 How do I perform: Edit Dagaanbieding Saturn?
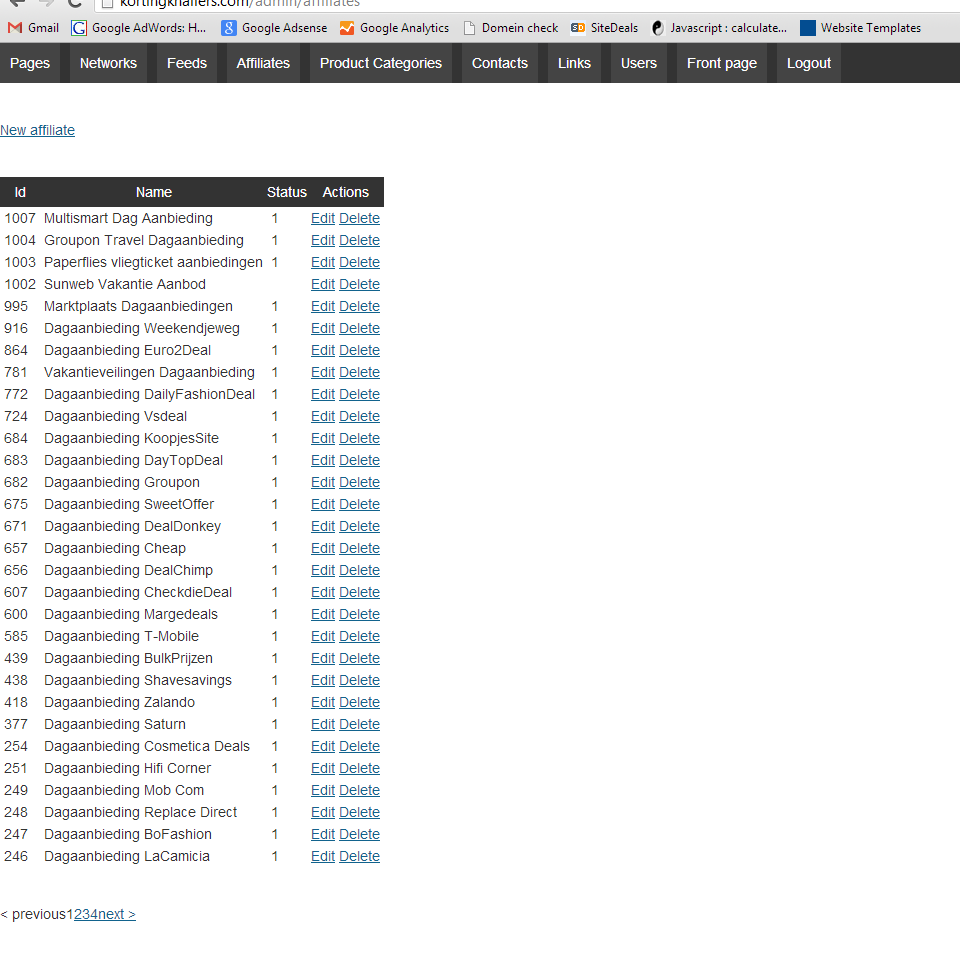coord(322,725)
